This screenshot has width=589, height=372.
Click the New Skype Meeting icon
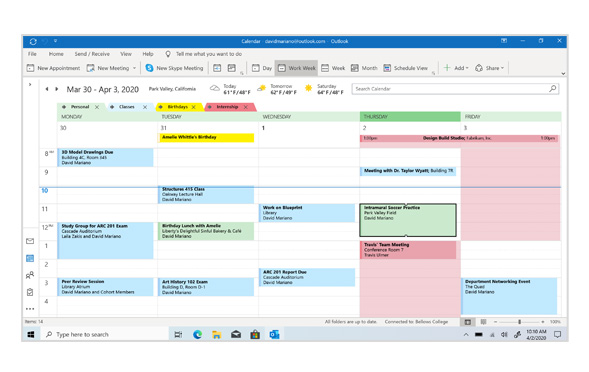click(x=150, y=68)
